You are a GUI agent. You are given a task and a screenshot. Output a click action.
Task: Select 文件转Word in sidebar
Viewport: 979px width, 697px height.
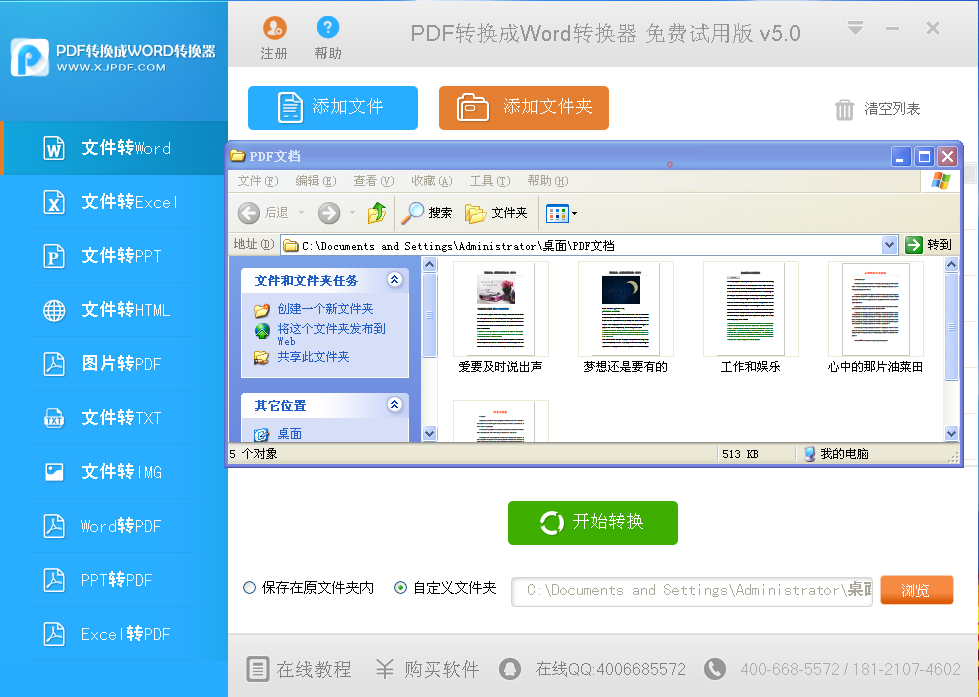[115, 148]
